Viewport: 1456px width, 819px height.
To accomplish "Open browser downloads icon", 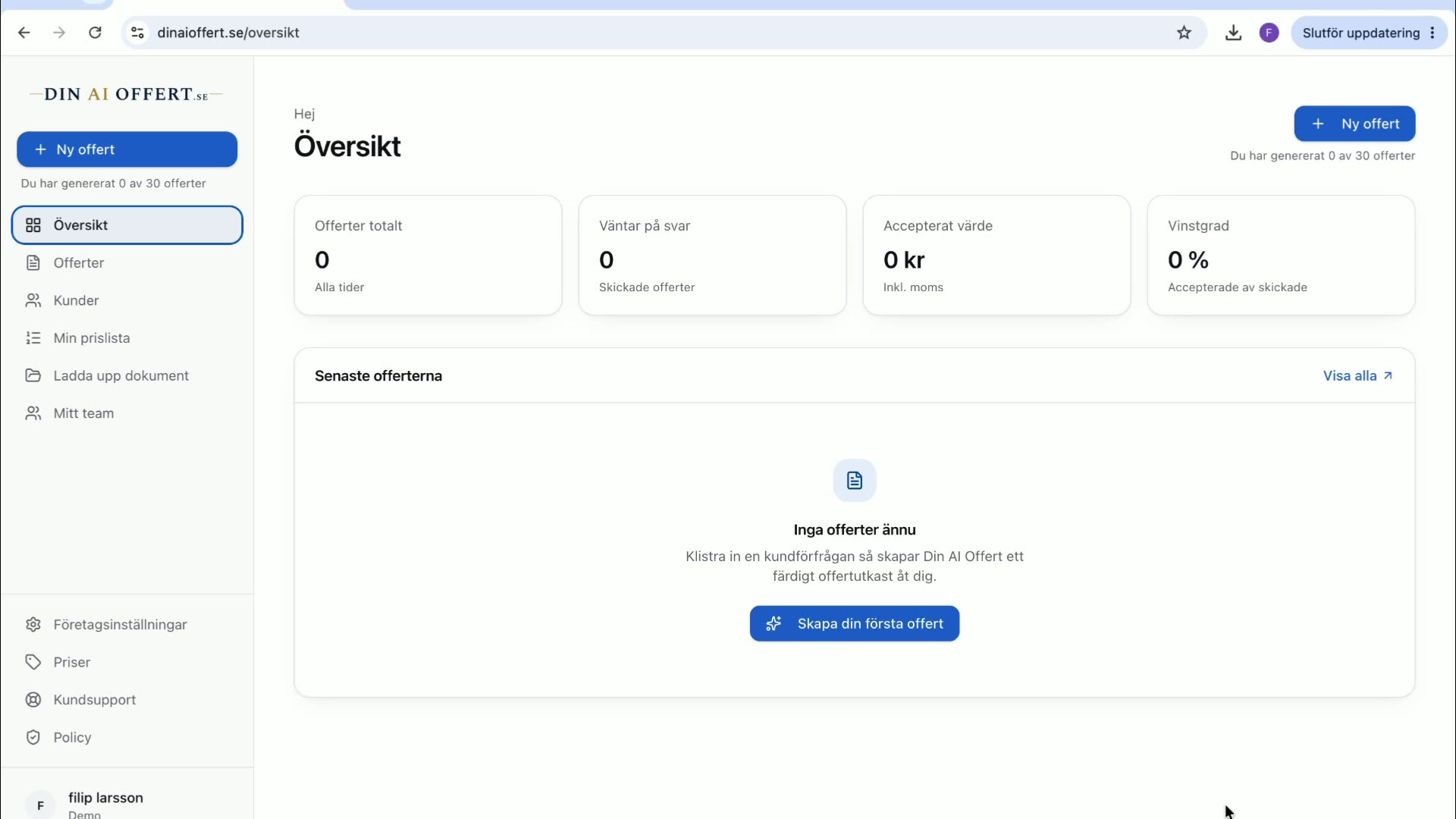I will [x=1234, y=33].
